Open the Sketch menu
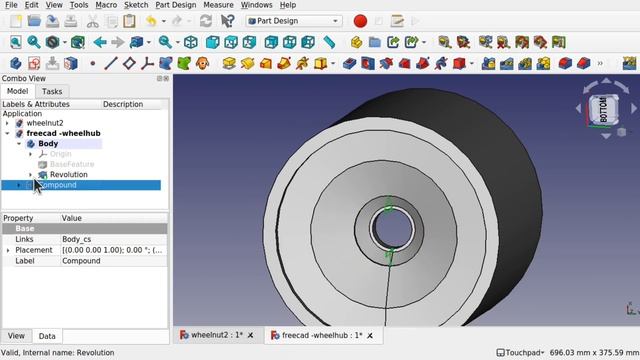This screenshot has width=640, height=360. (x=136, y=5)
